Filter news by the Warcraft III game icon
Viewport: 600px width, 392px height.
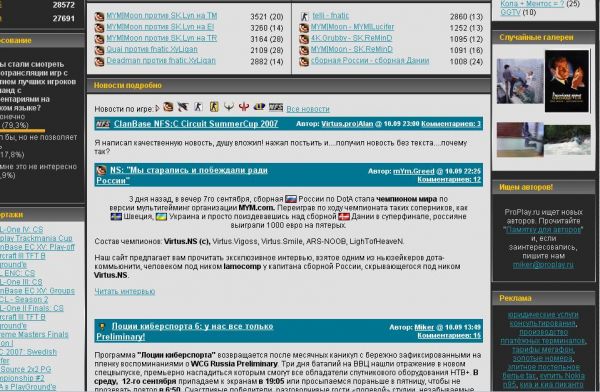pyautogui.click(x=168, y=107)
